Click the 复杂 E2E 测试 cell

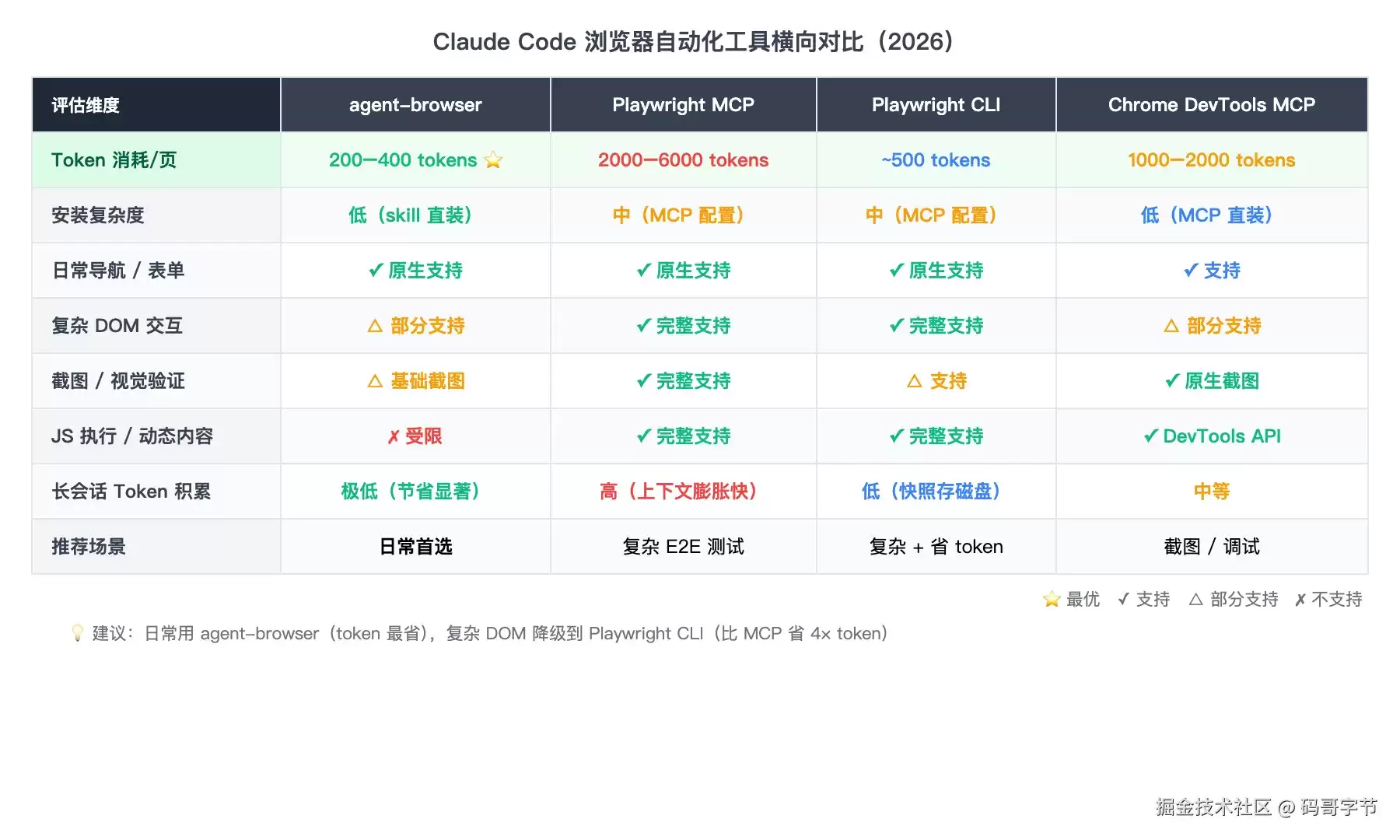coord(683,547)
